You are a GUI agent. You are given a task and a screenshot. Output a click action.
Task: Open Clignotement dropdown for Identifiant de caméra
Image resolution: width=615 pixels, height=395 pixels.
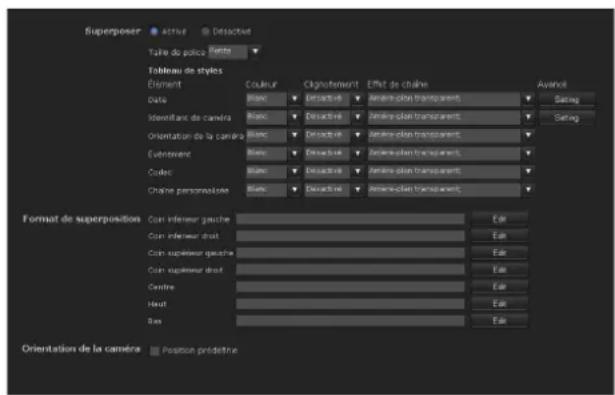pyautogui.click(x=334, y=117)
